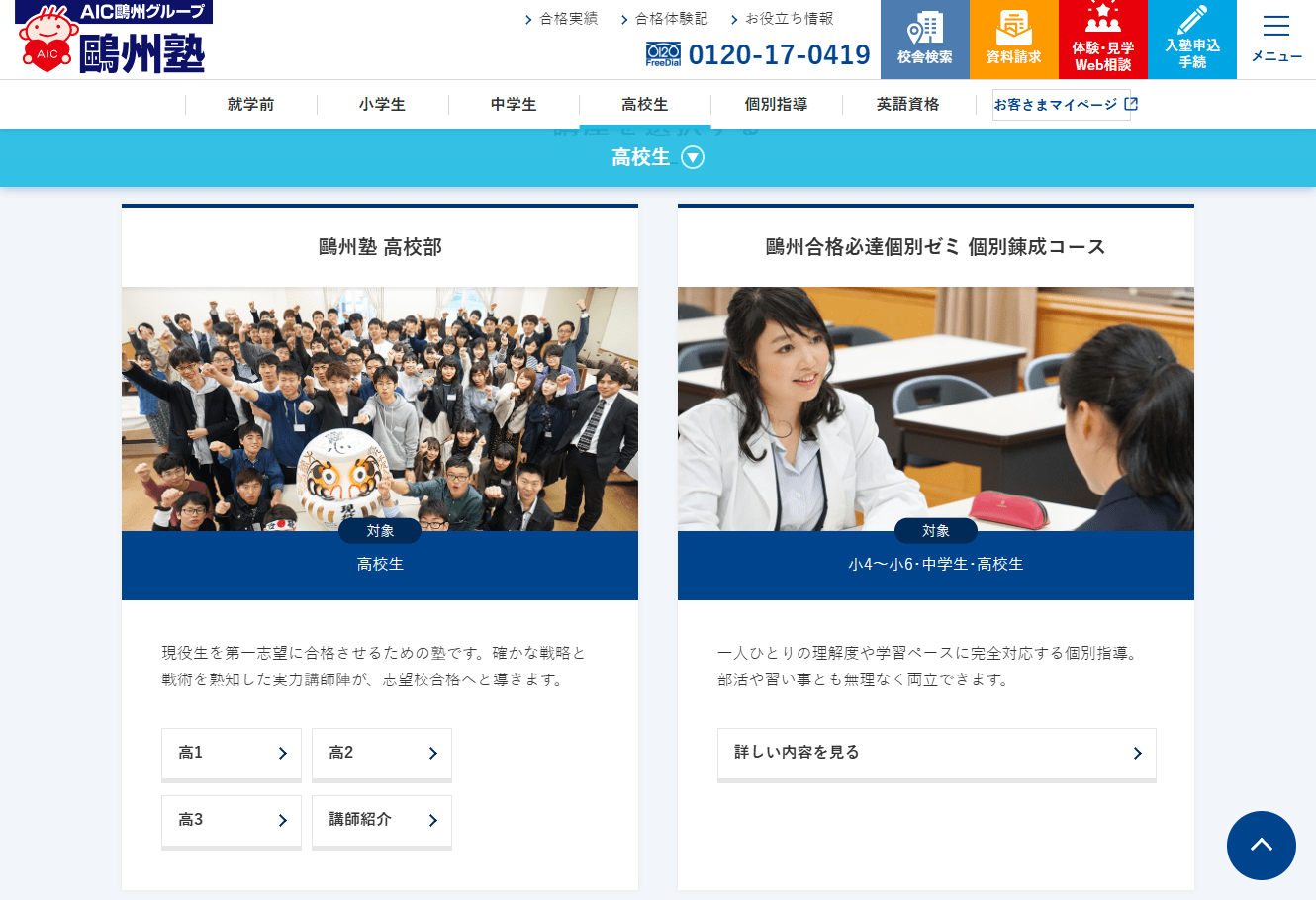Open 個別指導 navigation menu item

tap(776, 105)
